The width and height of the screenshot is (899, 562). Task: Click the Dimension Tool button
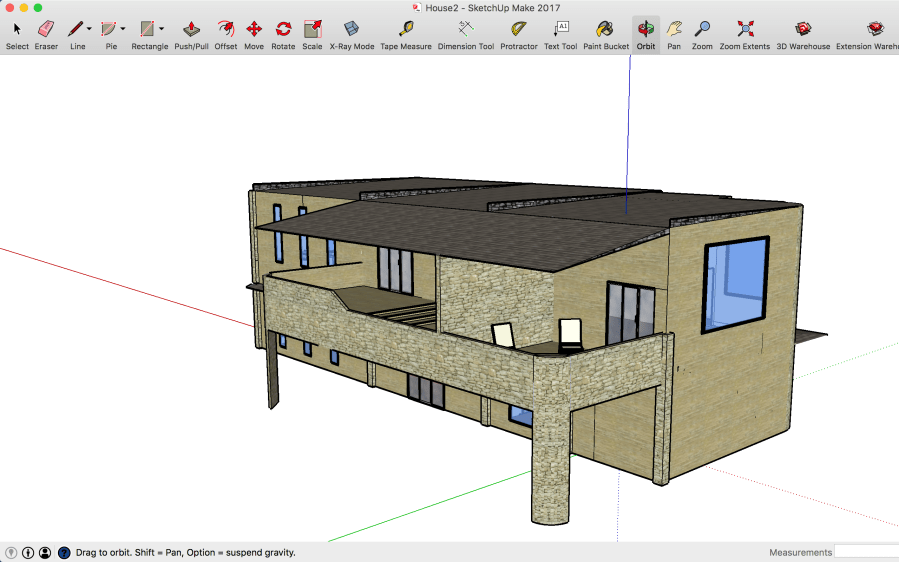coord(465,30)
